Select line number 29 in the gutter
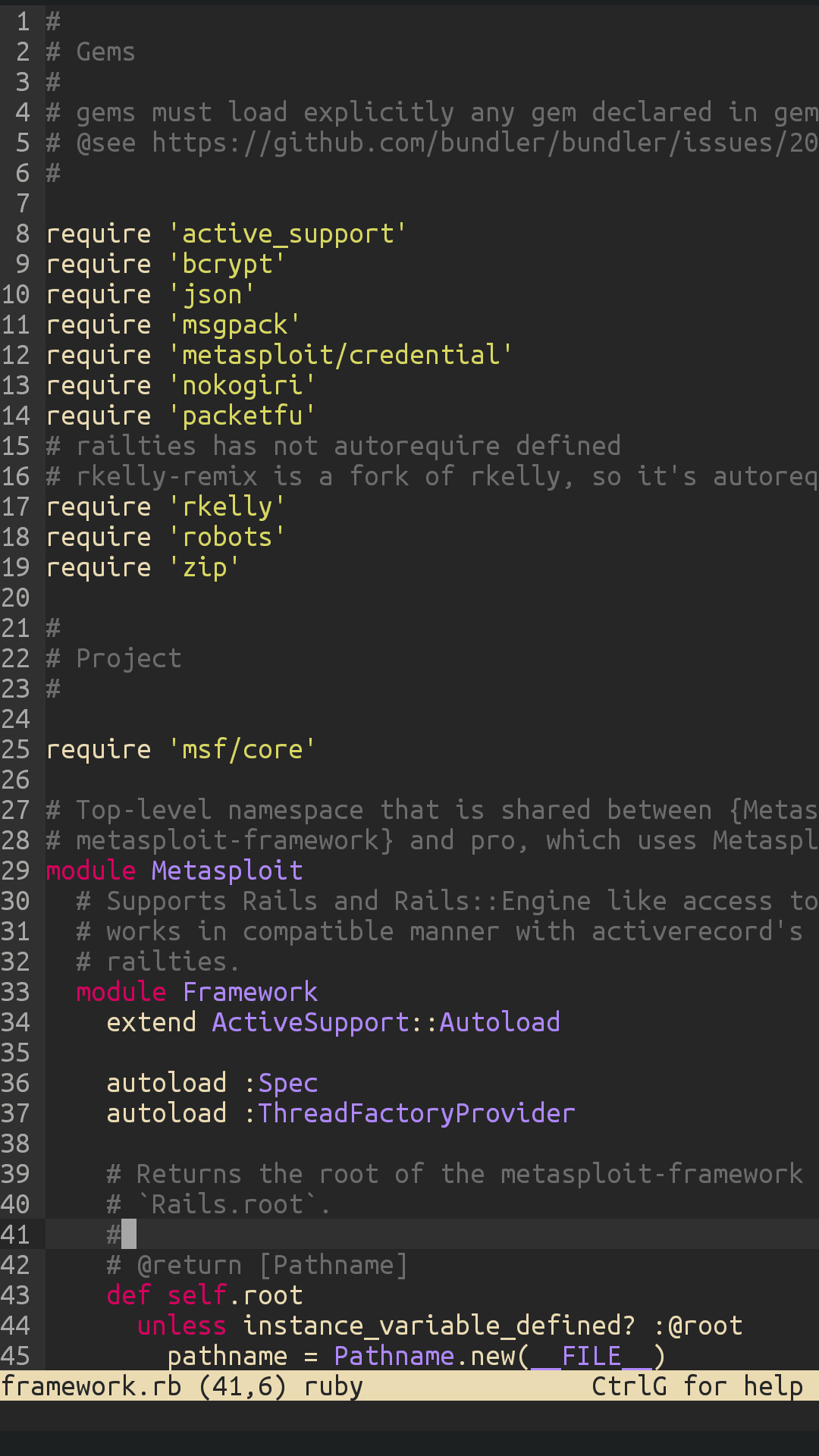 click(x=16, y=871)
